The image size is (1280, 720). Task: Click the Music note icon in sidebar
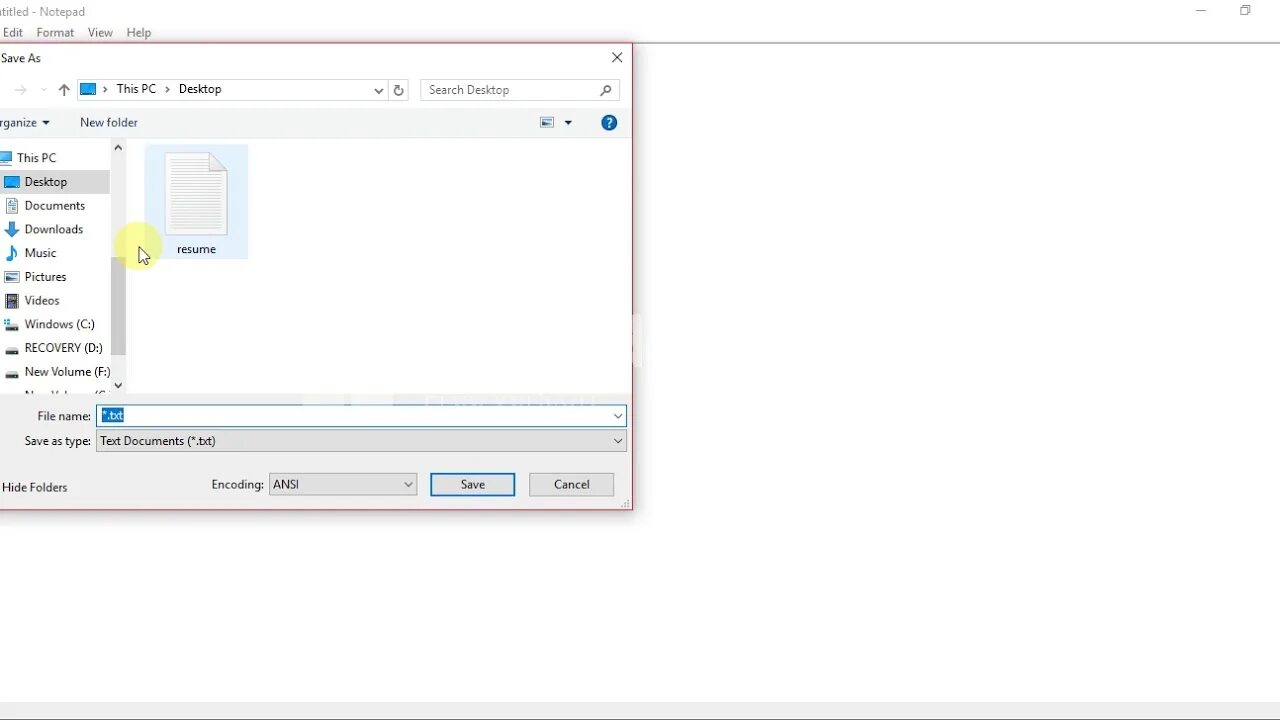coord(12,253)
